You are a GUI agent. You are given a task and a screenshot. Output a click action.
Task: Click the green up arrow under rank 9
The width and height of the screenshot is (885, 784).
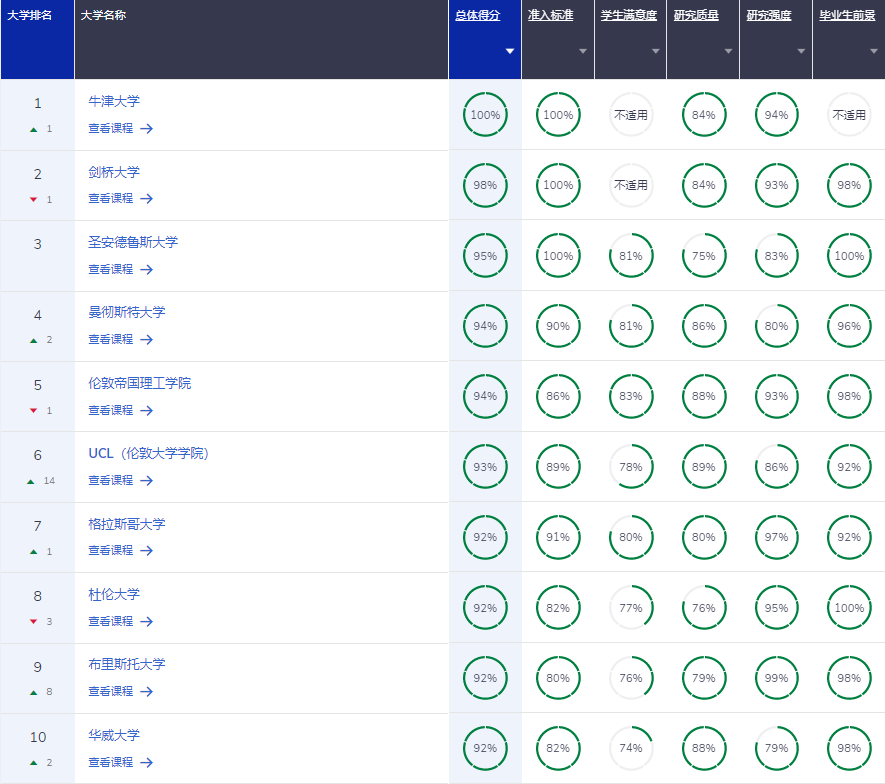[33, 693]
